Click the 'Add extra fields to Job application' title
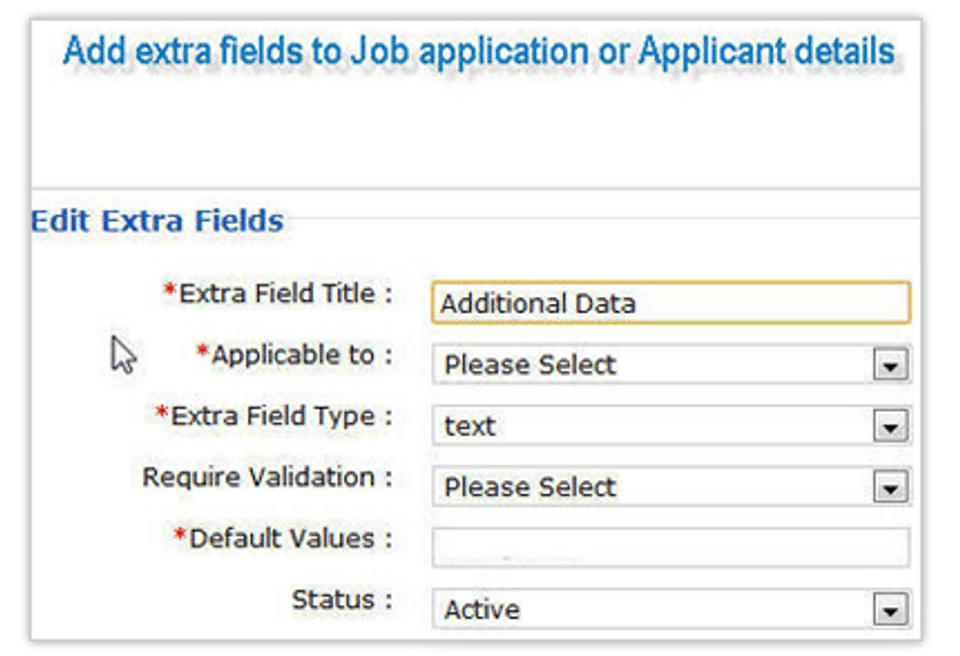This screenshot has height=656, width=960. click(x=478, y=52)
